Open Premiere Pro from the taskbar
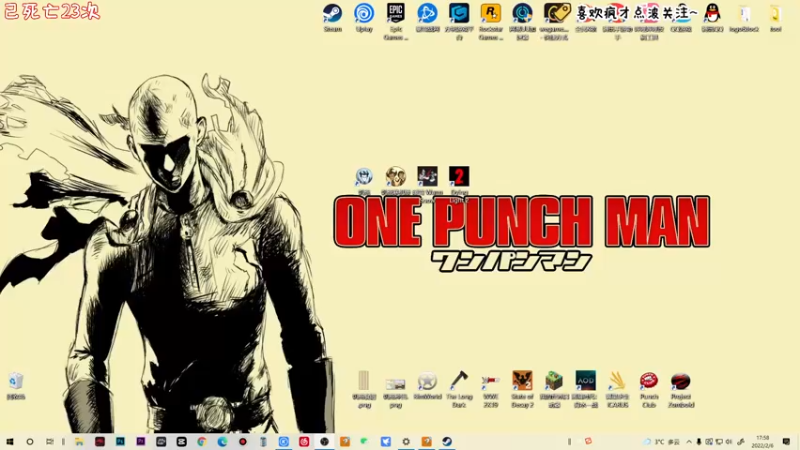Viewport: 800px width, 450px height. (140, 442)
